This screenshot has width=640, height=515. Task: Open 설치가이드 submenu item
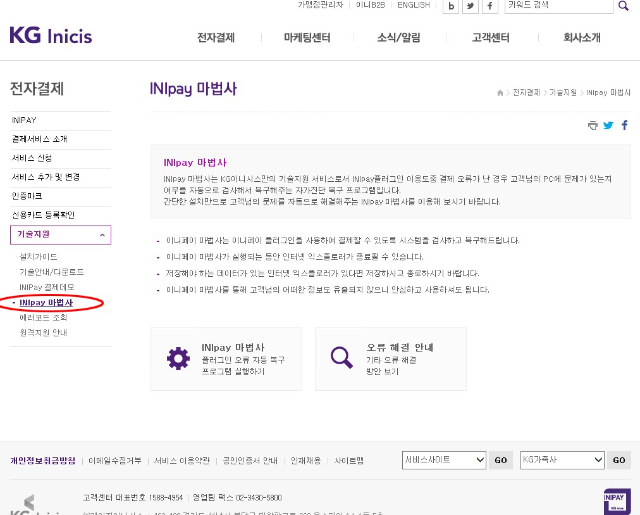click(38, 257)
